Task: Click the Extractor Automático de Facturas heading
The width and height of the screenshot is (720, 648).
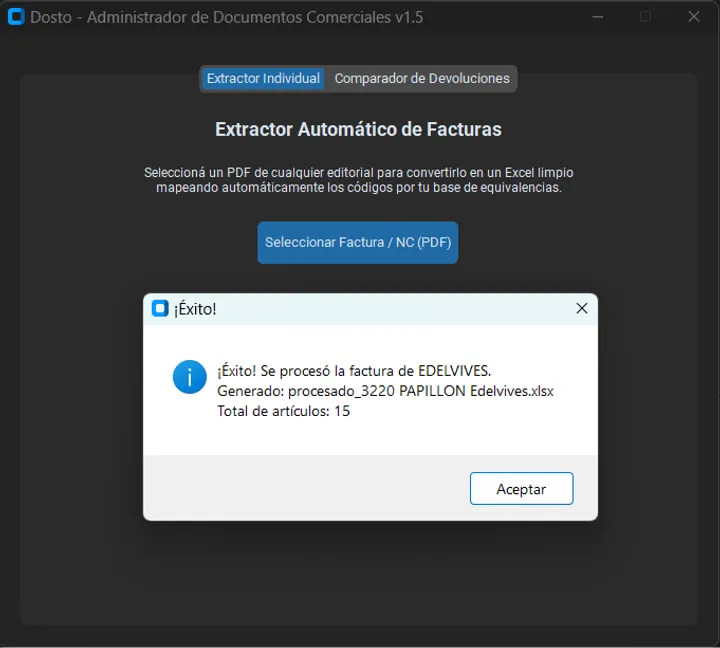Action: 358,130
